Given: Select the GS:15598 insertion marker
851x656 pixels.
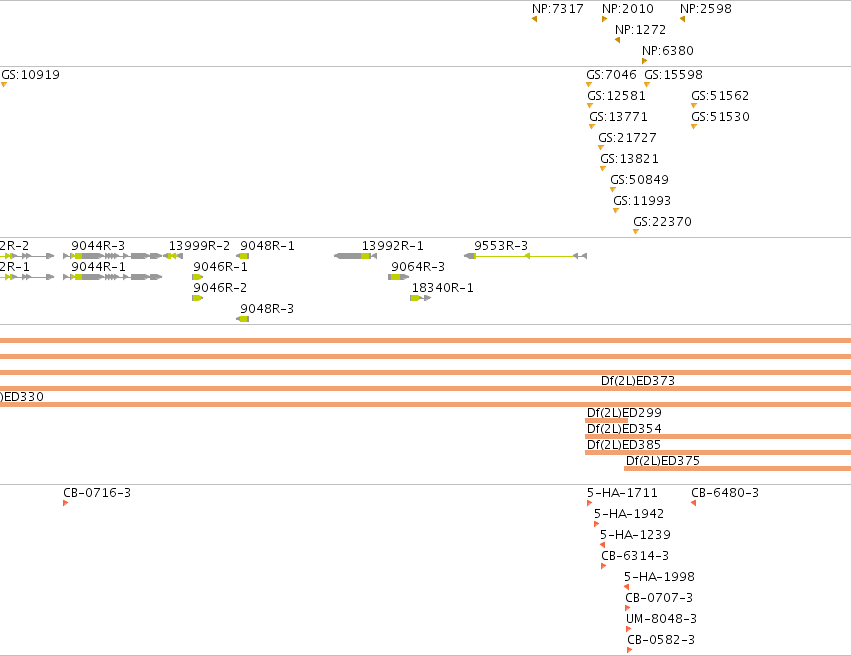Looking at the screenshot, I should point(647,84).
